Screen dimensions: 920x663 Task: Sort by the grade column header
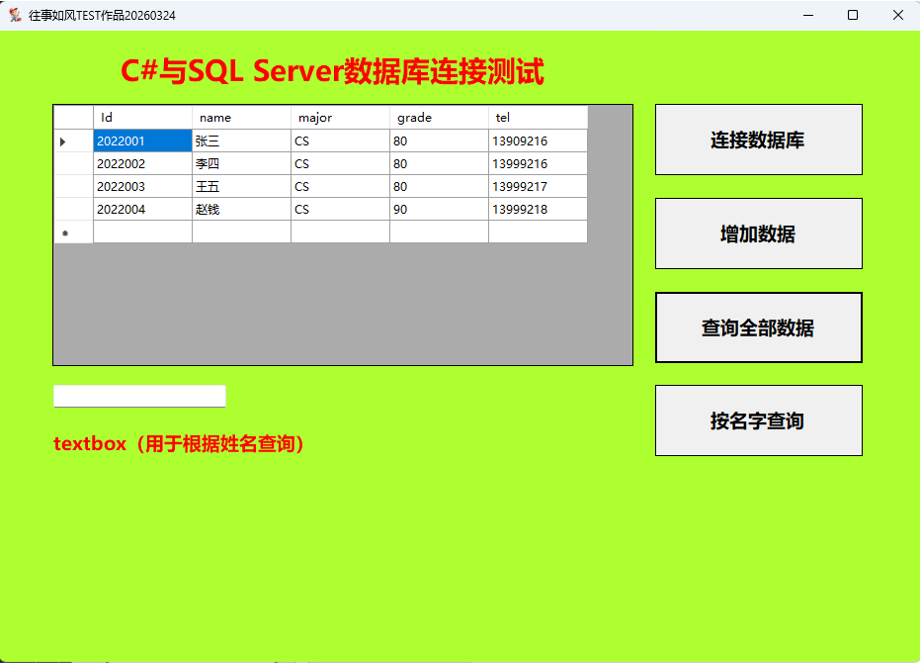click(x=439, y=117)
